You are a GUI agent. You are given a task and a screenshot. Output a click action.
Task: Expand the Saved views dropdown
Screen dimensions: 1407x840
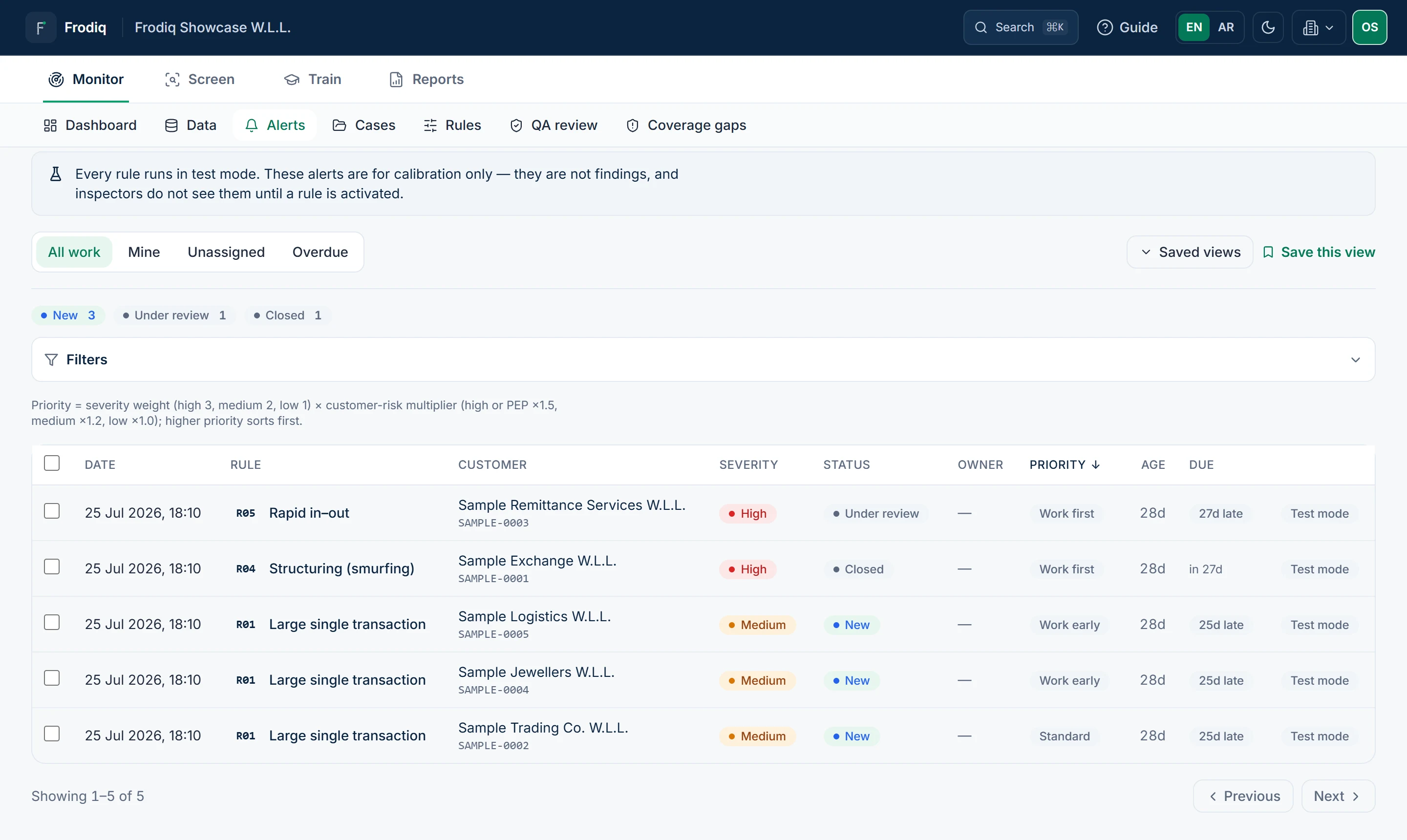(1190, 252)
